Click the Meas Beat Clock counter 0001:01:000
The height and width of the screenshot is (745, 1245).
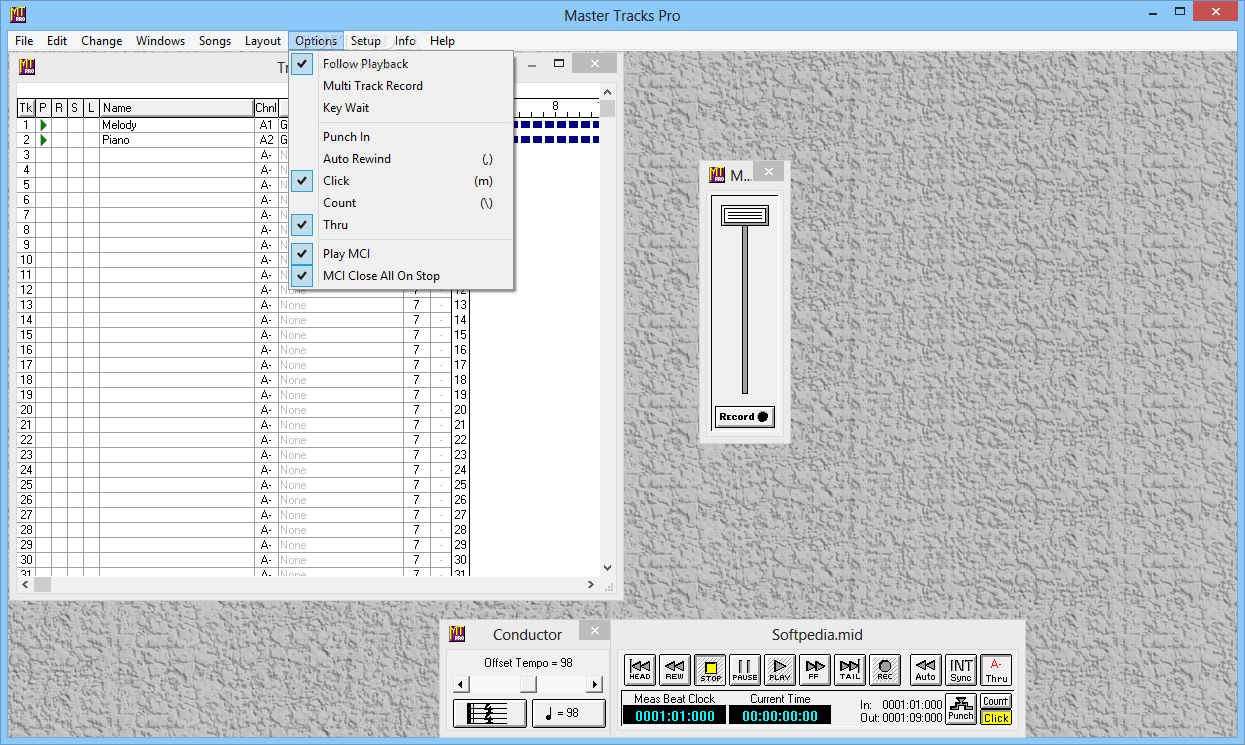click(x=675, y=716)
